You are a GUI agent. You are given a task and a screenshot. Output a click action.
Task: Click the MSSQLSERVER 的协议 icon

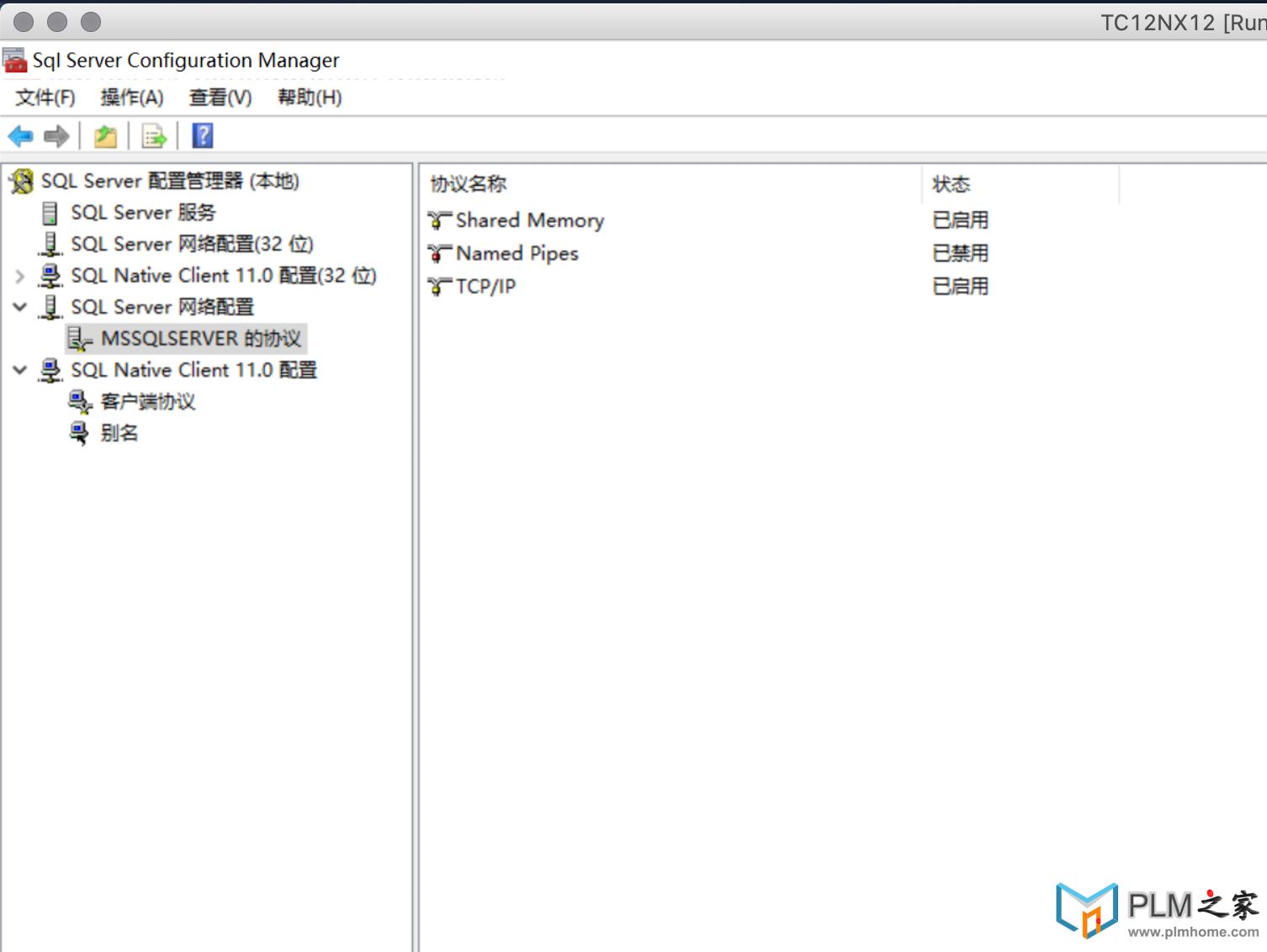(x=80, y=339)
